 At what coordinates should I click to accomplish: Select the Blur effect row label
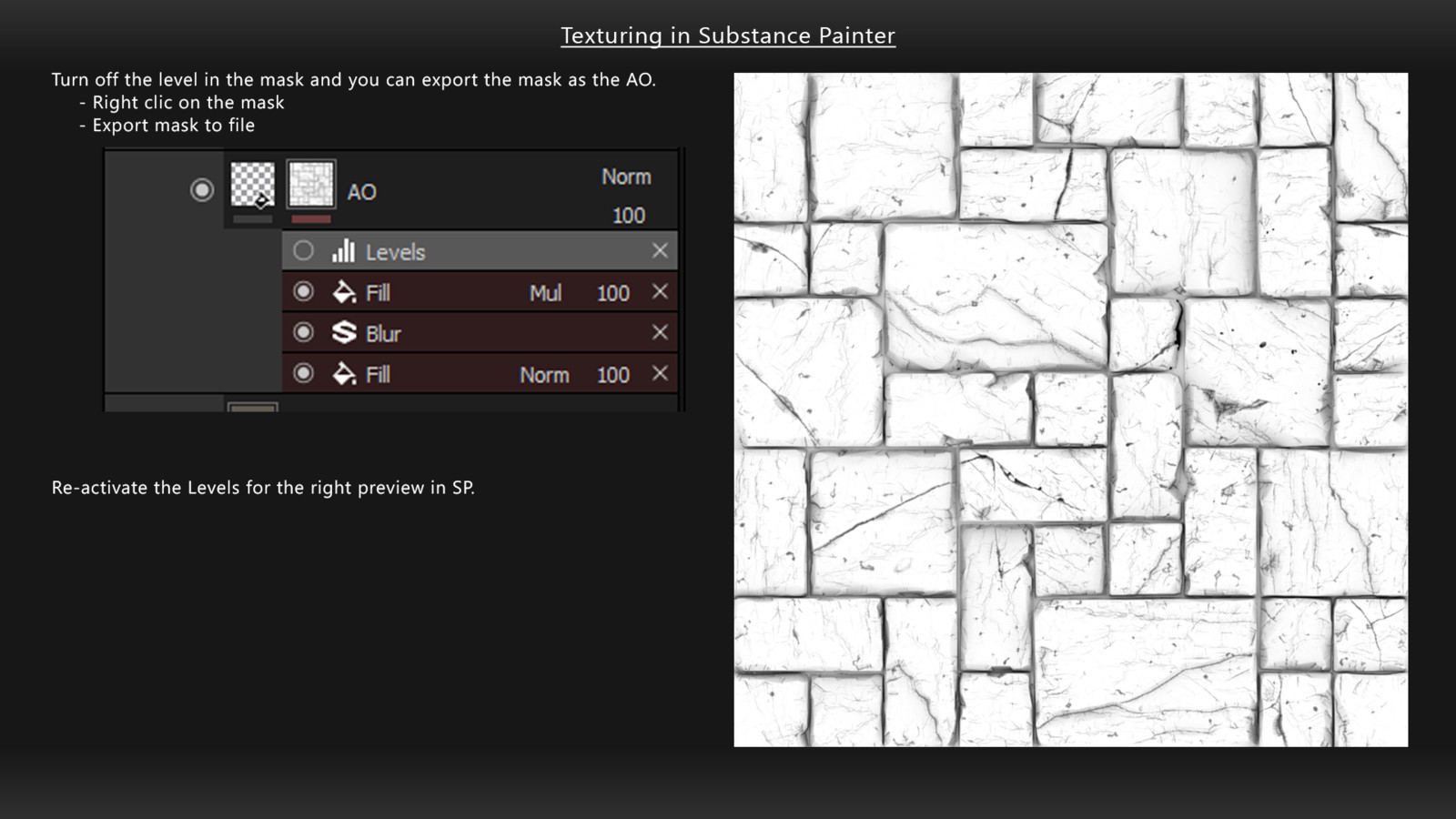point(383,334)
